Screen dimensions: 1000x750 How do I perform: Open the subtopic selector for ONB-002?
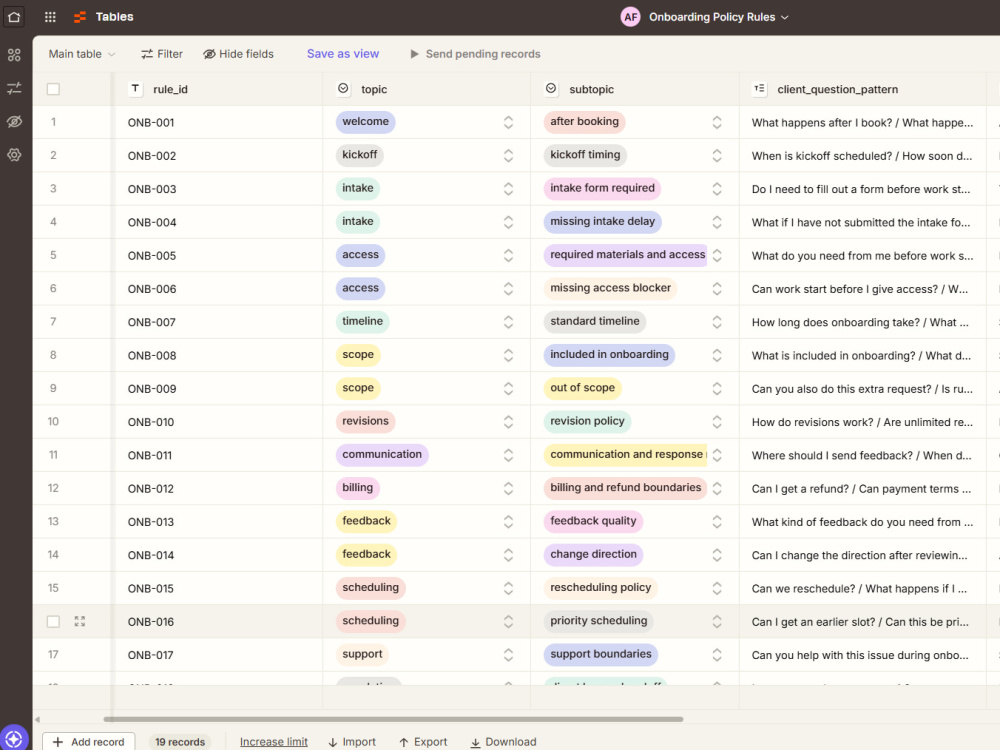[x=717, y=155]
